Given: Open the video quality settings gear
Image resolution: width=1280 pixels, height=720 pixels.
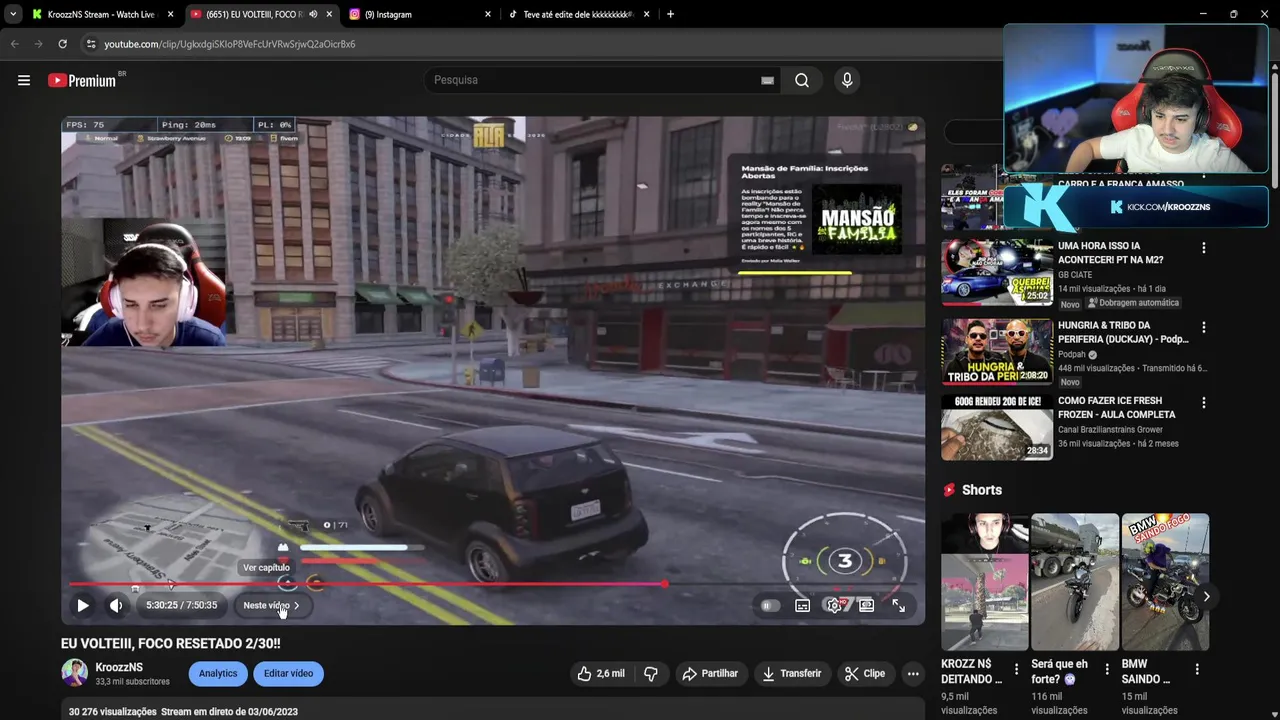Looking at the screenshot, I should (x=834, y=605).
